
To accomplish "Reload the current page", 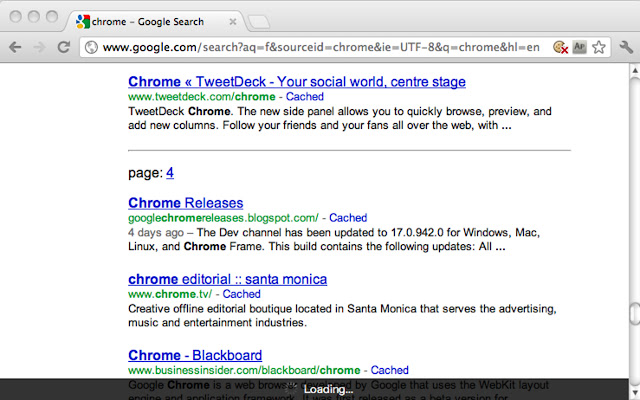I will [x=63, y=46].
